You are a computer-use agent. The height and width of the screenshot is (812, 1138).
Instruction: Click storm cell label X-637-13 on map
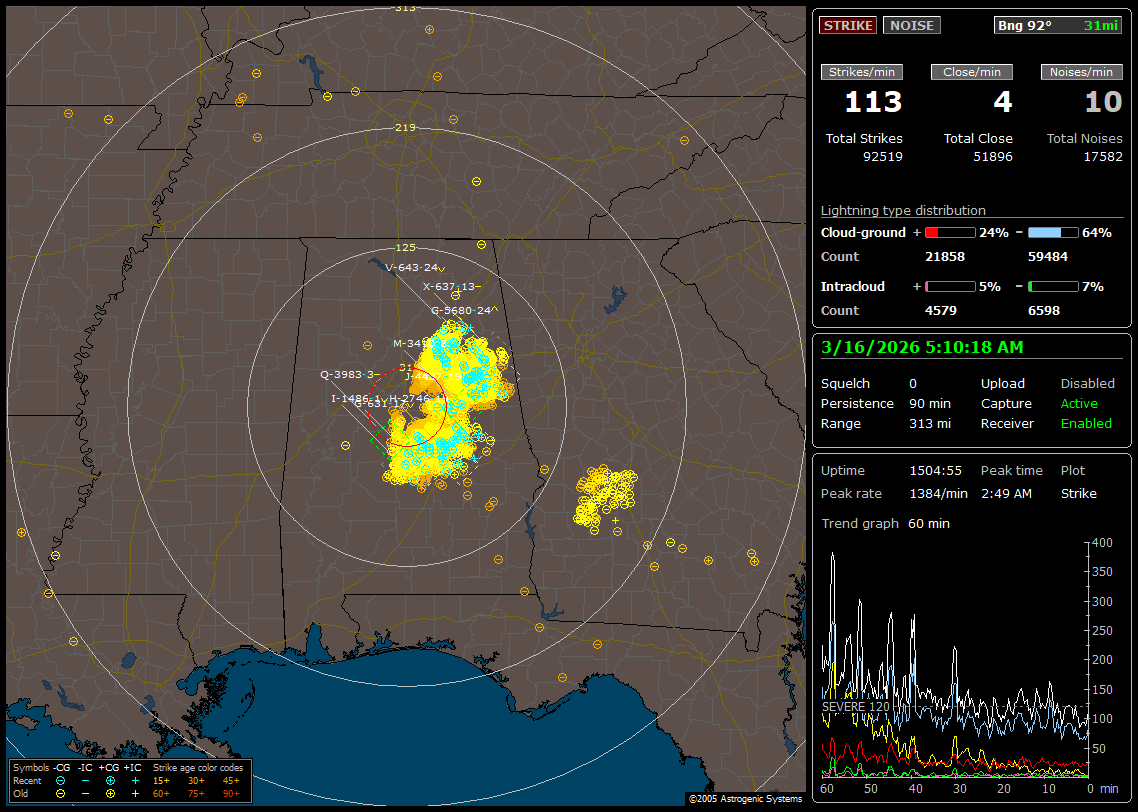449,286
